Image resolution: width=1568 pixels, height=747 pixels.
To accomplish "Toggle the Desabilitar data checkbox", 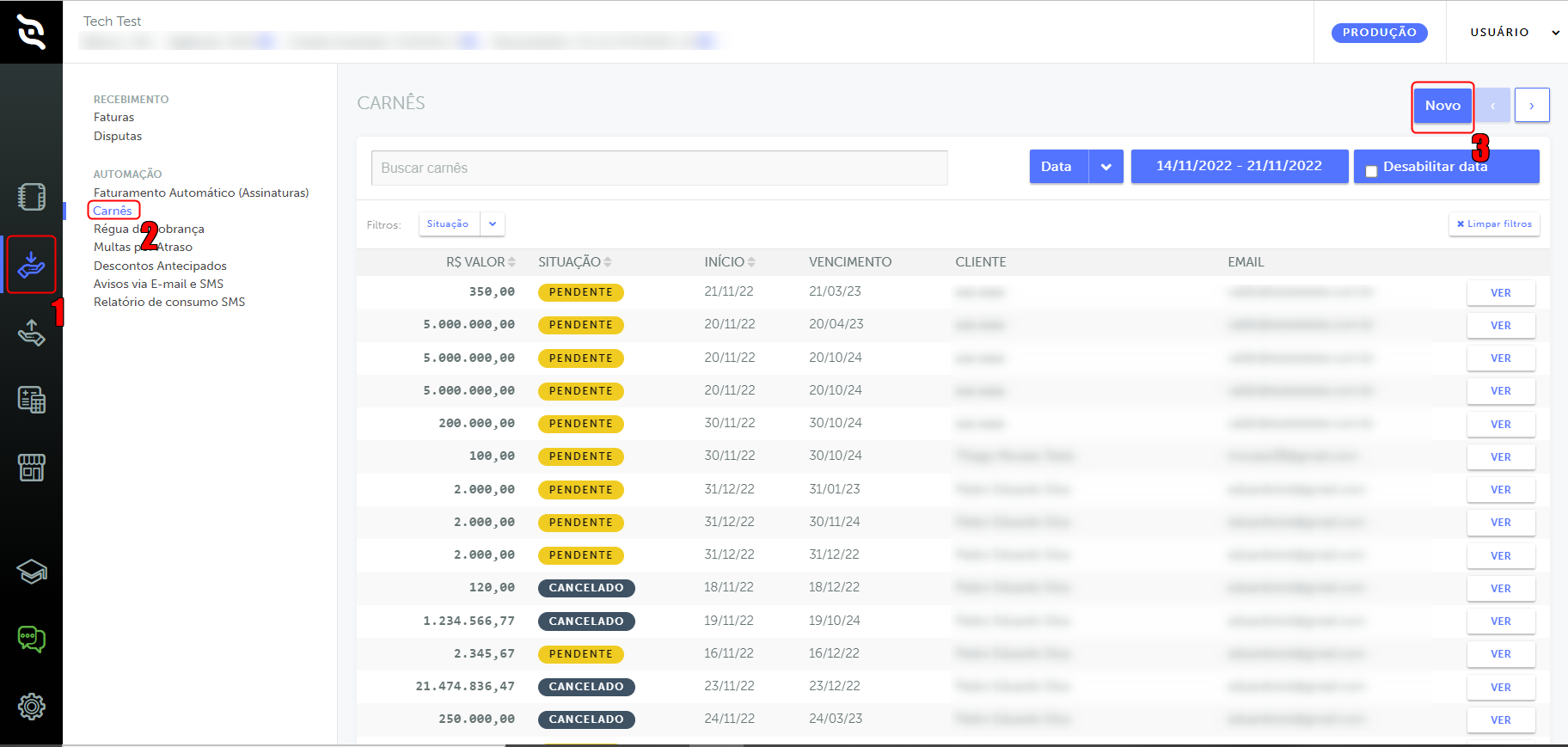I will 1371,171.
